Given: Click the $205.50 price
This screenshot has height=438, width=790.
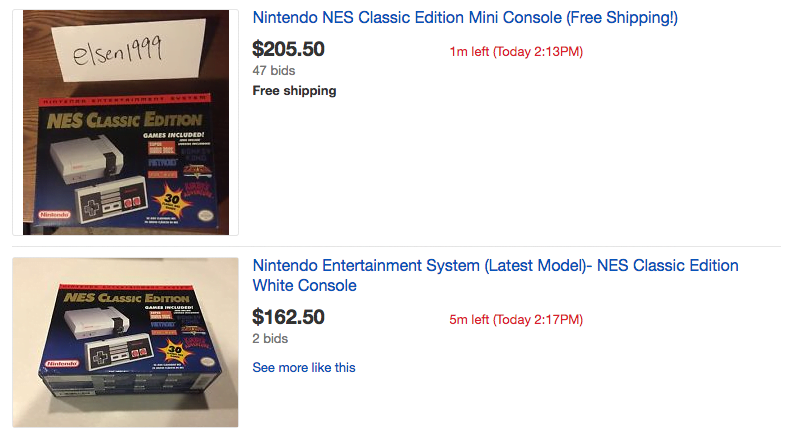Looking at the screenshot, I should [288, 49].
